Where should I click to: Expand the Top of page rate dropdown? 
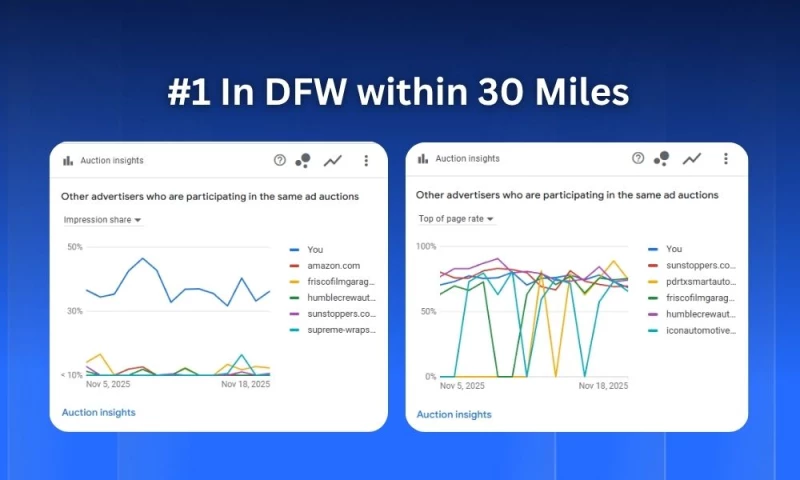pos(456,218)
